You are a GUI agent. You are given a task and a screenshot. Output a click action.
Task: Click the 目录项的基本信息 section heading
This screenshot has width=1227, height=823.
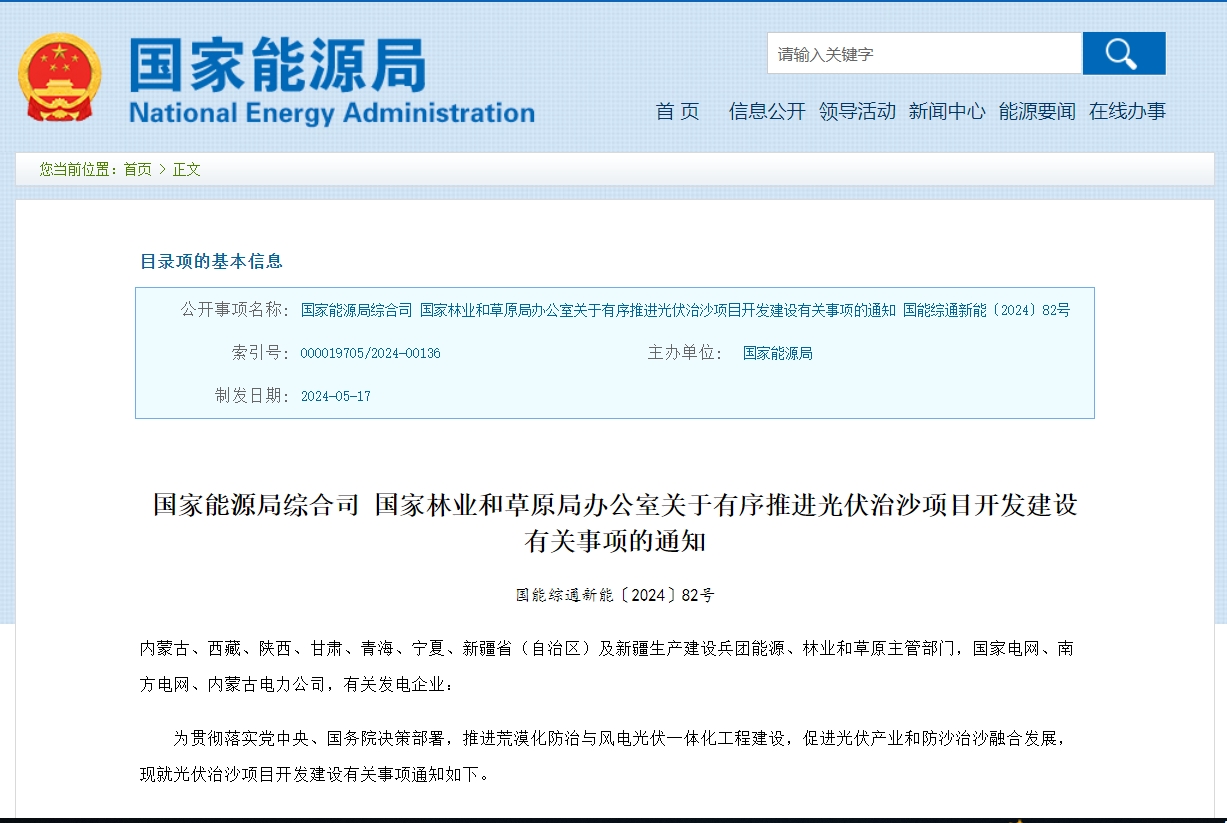coord(211,261)
